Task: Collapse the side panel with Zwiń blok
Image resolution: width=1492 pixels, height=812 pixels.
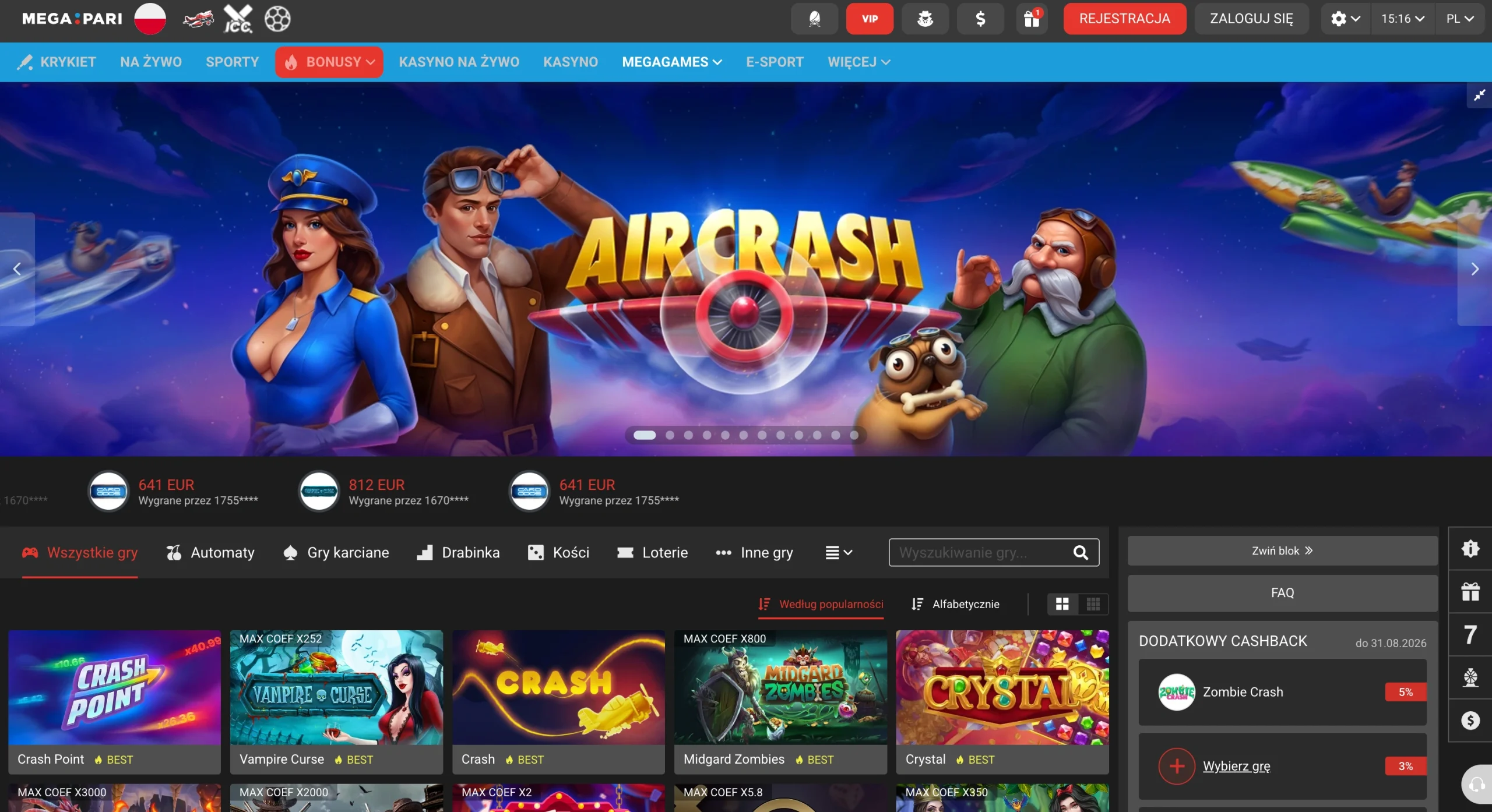Action: click(x=1282, y=550)
